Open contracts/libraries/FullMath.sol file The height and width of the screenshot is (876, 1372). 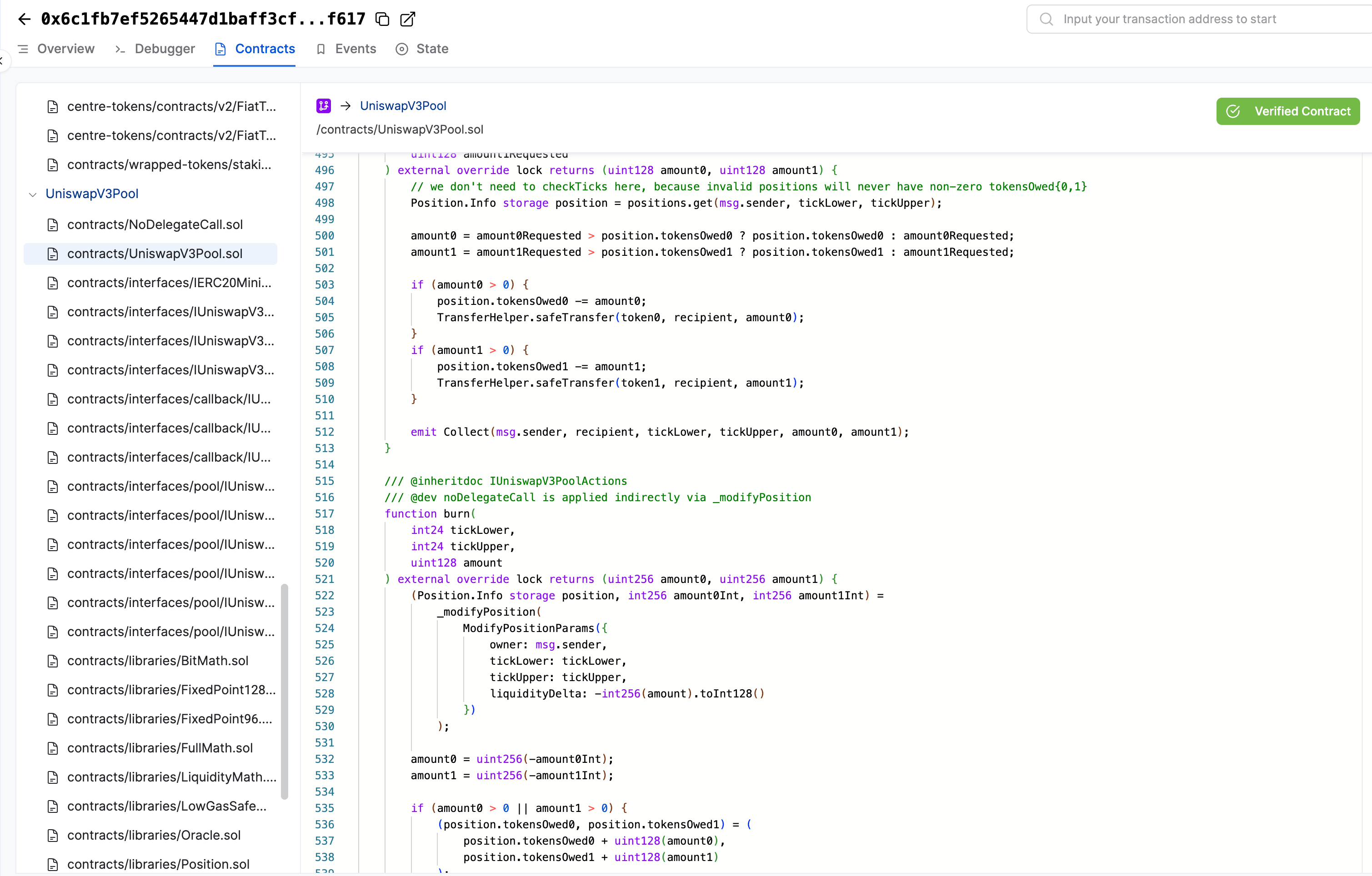[x=159, y=747]
